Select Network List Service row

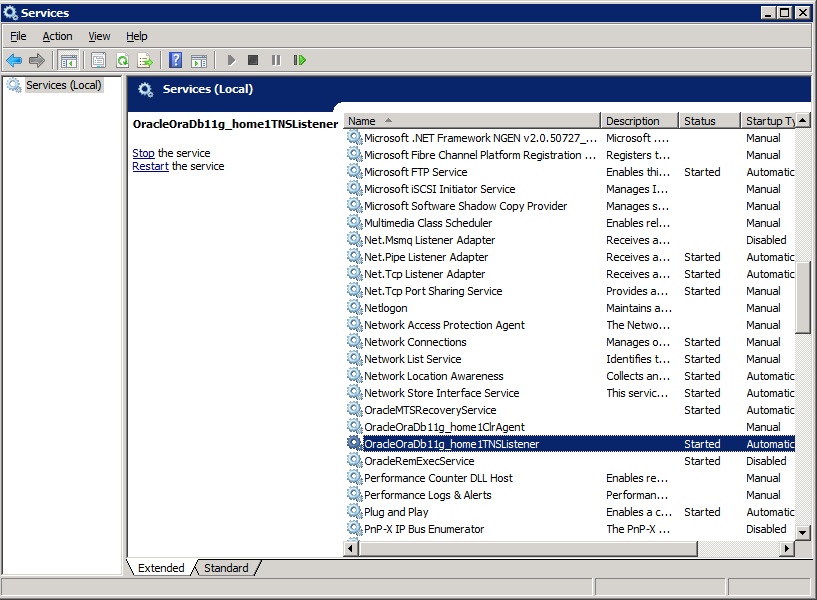coord(571,359)
